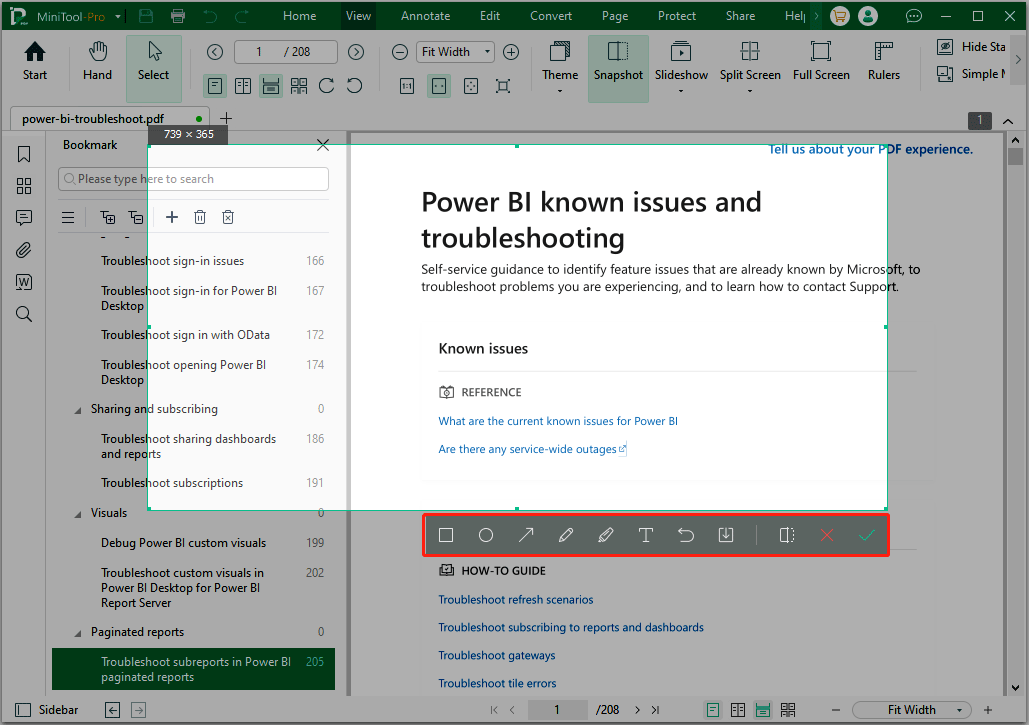Zoom in using plus circle icon
This screenshot has width=1029, height=725.
point(511,52)
